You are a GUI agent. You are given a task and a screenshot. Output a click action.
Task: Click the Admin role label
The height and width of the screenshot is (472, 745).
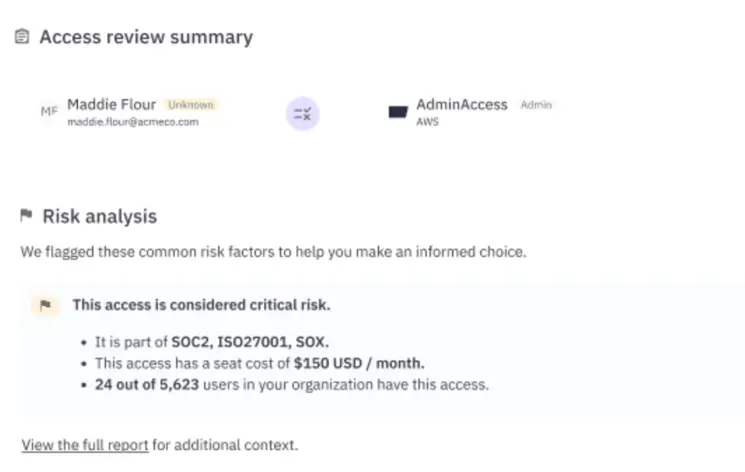tap(536, 105)
